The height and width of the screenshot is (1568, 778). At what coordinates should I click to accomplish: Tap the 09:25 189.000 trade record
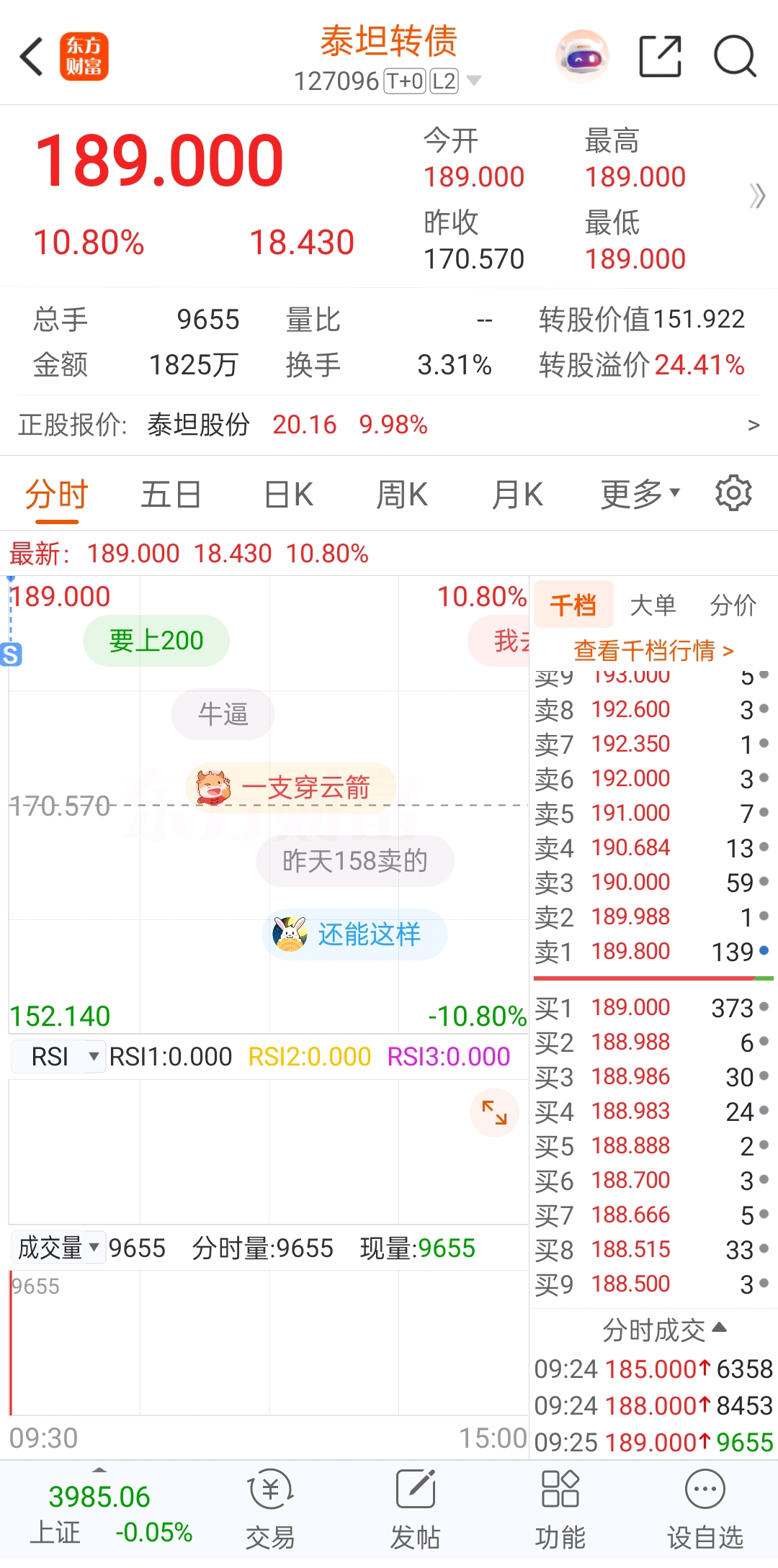653,1442
